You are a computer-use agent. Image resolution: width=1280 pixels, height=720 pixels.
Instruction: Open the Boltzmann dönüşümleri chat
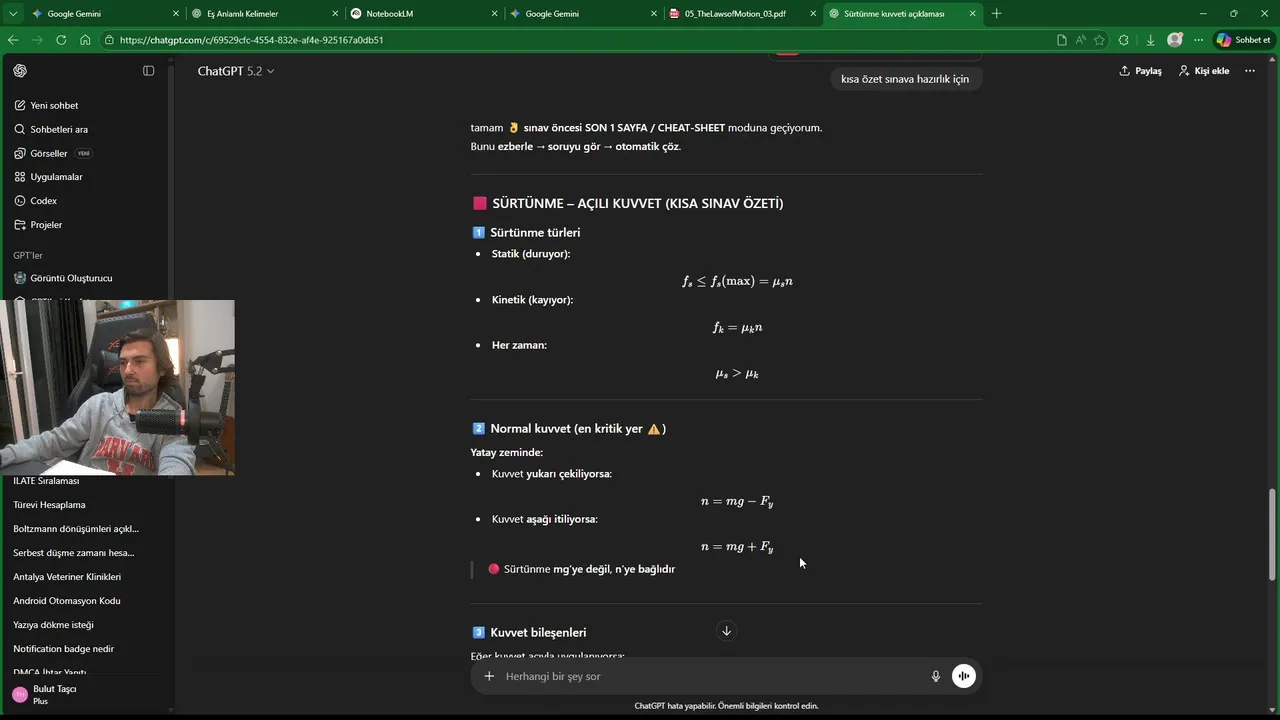pyautogui.click(x=76, y=529)
